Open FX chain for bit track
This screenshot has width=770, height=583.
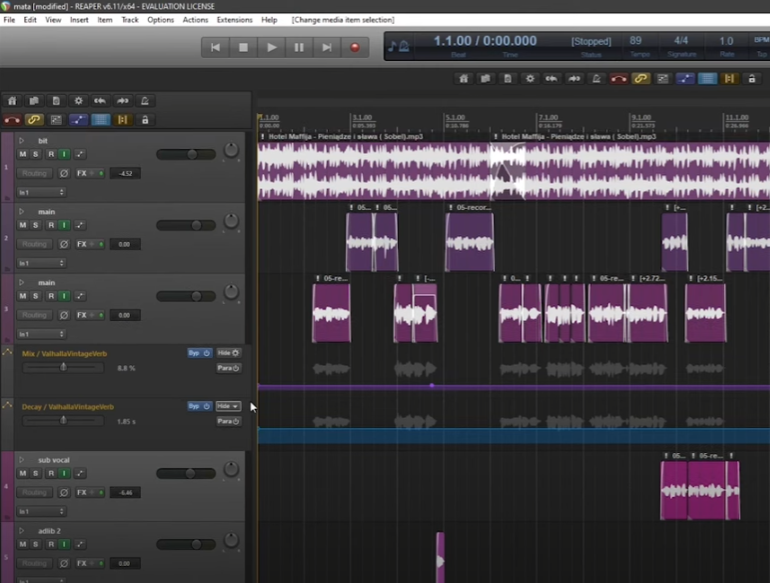pos(82,173)
